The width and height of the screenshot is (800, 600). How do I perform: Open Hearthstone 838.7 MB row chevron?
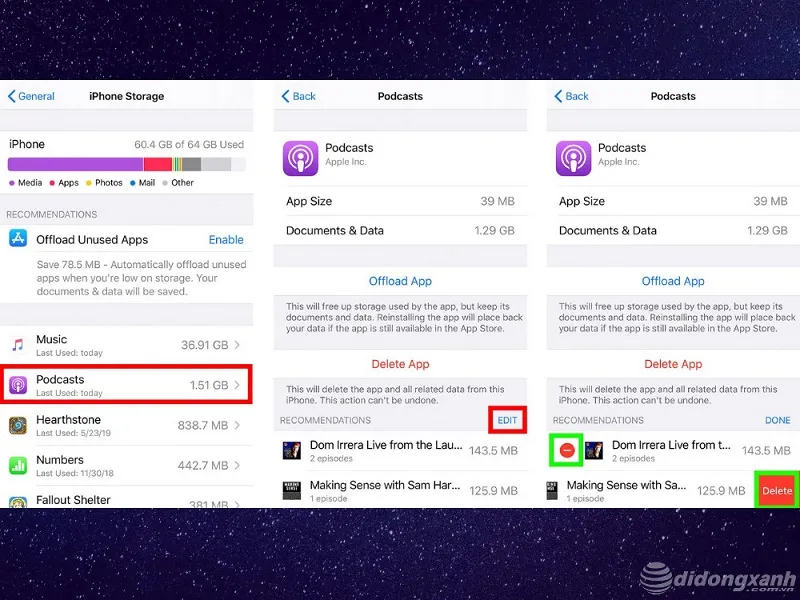237,425
